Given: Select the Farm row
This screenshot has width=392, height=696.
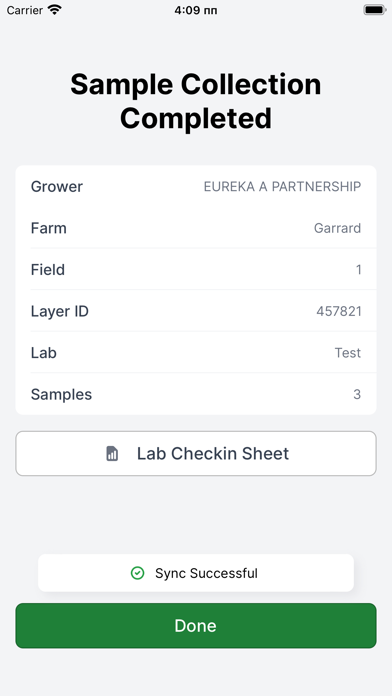Looking at the screenshot, I should pos(196,228).
